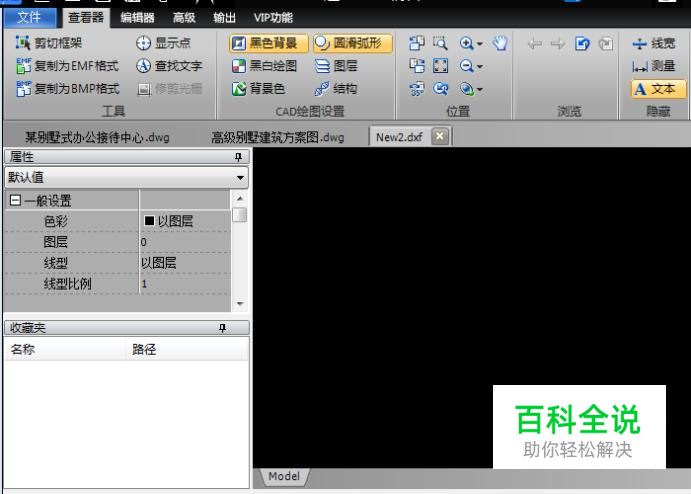The image size is (691, 494).
Task: Expand the zoom in dropdown arrow
Action: pyautogui.click(x=480, y=44)
